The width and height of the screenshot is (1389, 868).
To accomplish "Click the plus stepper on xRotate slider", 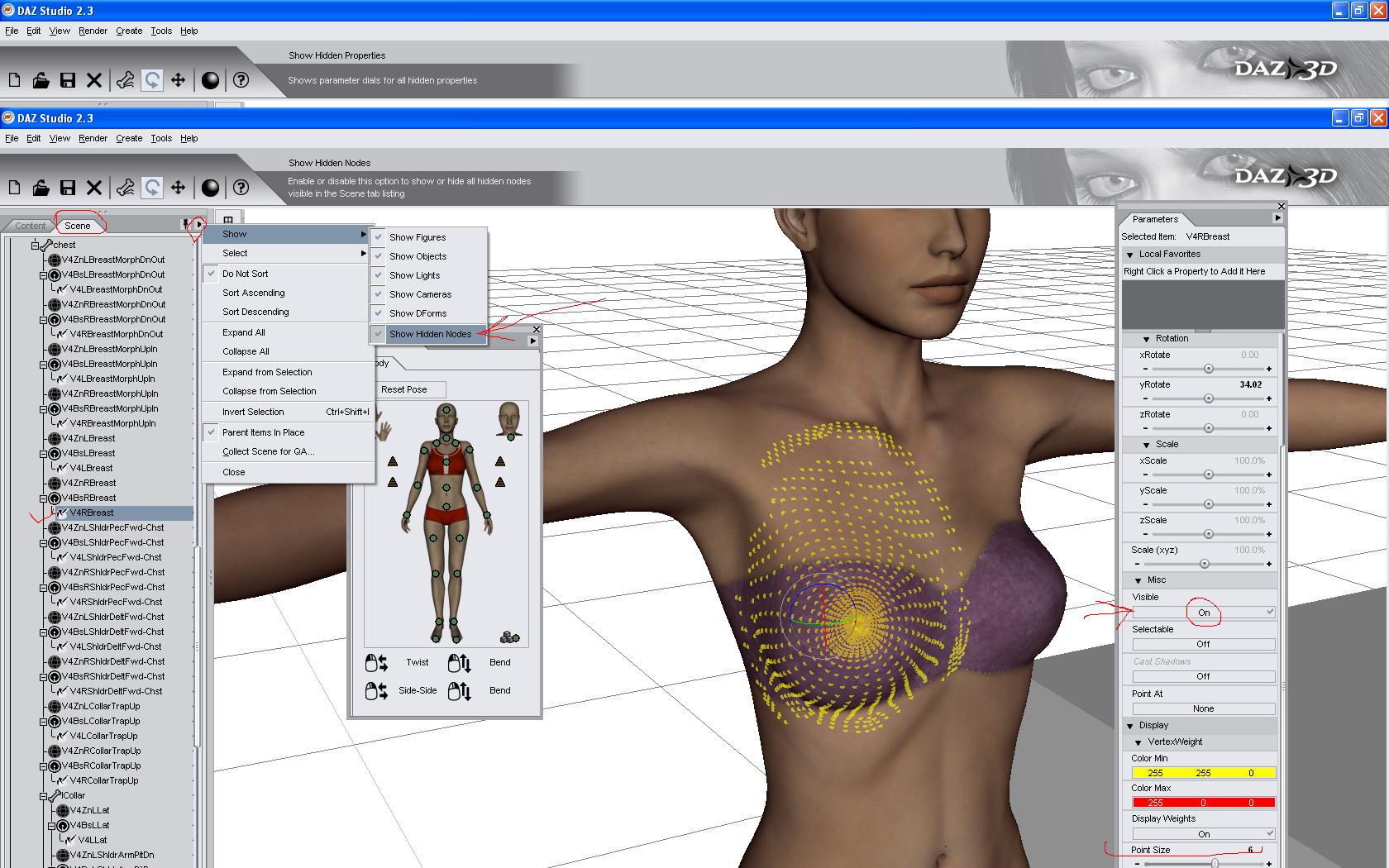I will [x=1268, y=369].
